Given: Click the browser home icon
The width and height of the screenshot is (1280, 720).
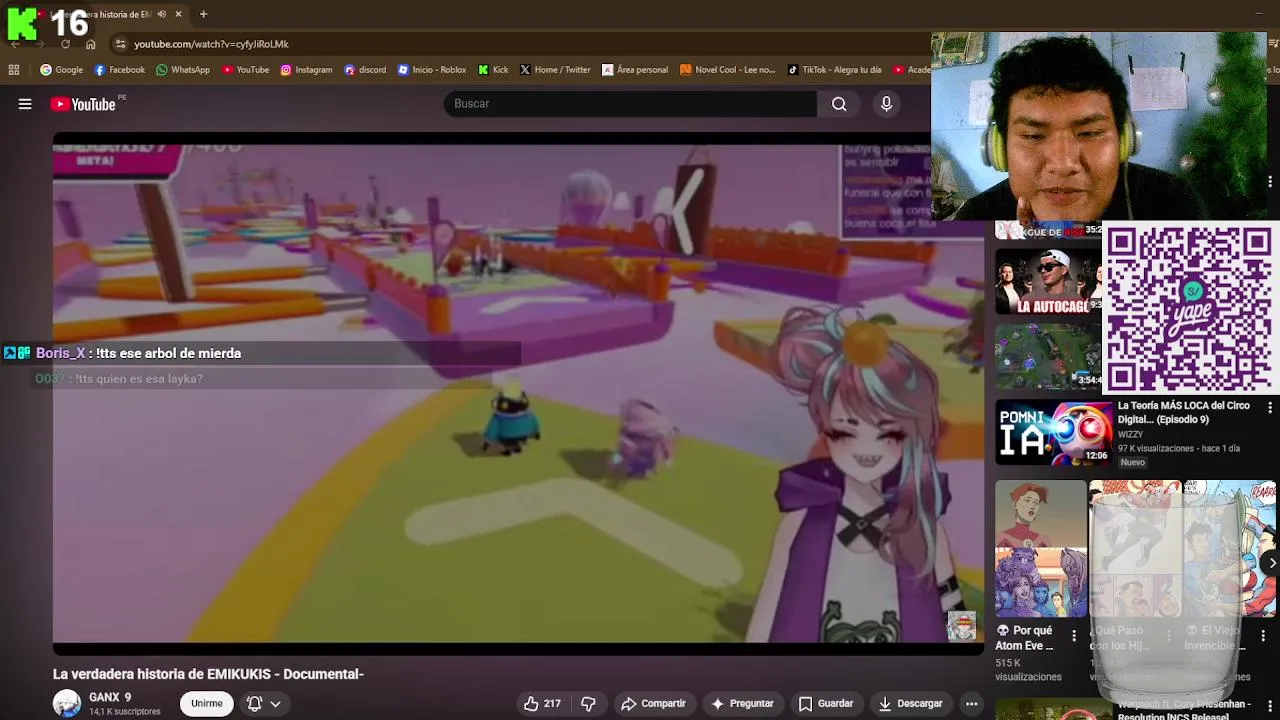Looking at the screenshot, I should [x=91, y=44].
